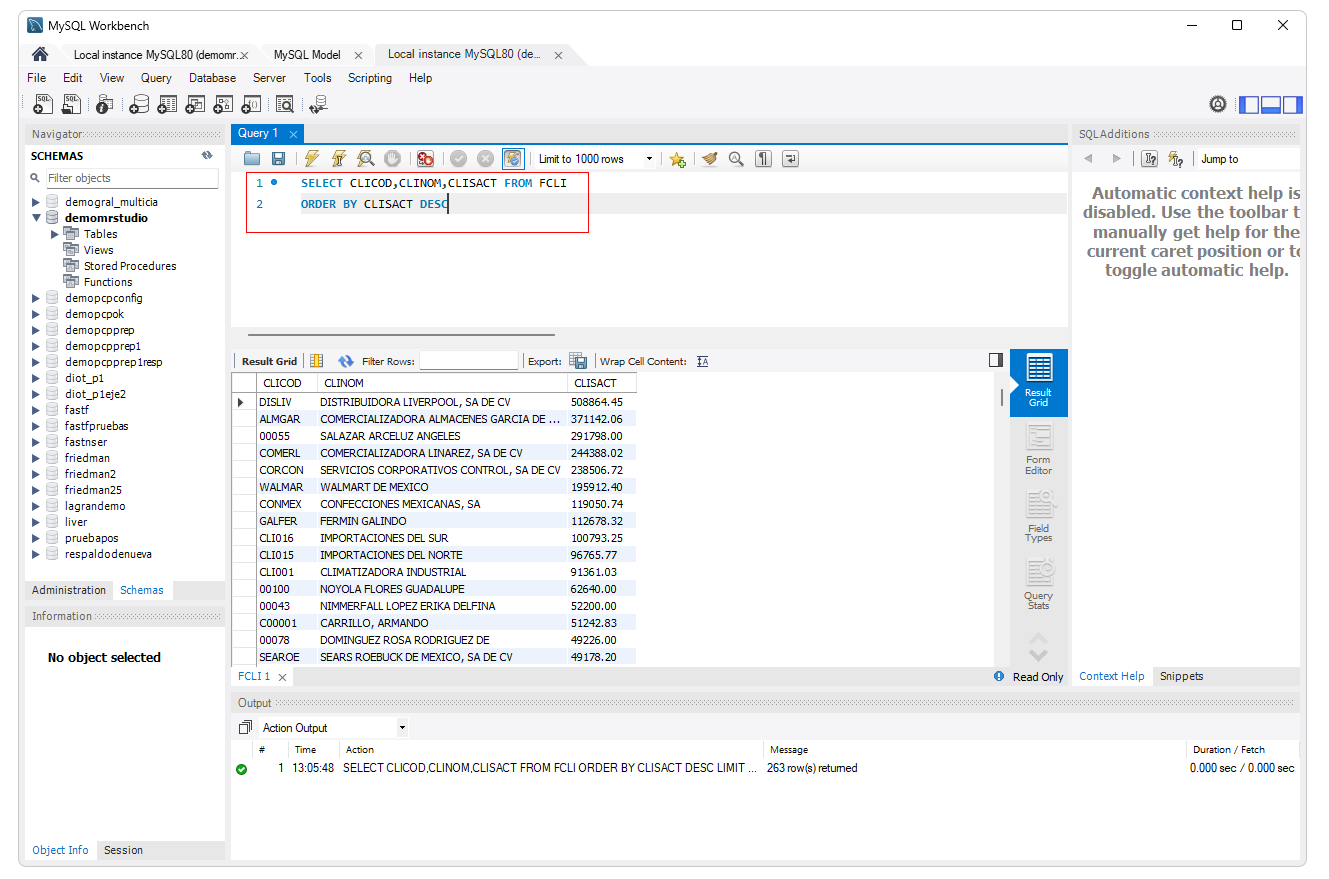Toggle Wrap Cell Content icon

click(702, 361)
